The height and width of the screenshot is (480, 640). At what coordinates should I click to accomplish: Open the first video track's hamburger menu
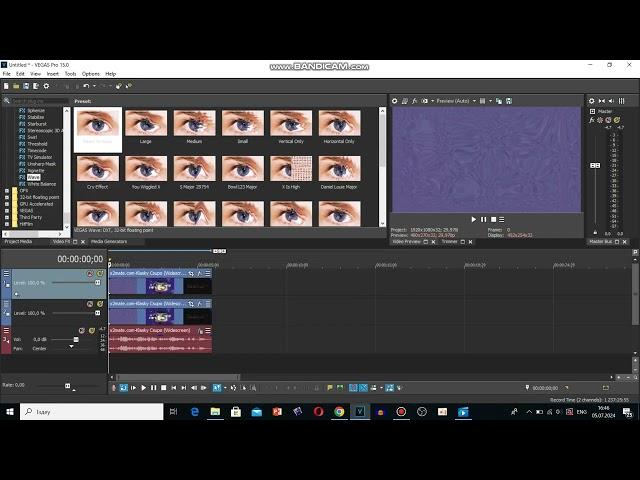click(7, 273)
